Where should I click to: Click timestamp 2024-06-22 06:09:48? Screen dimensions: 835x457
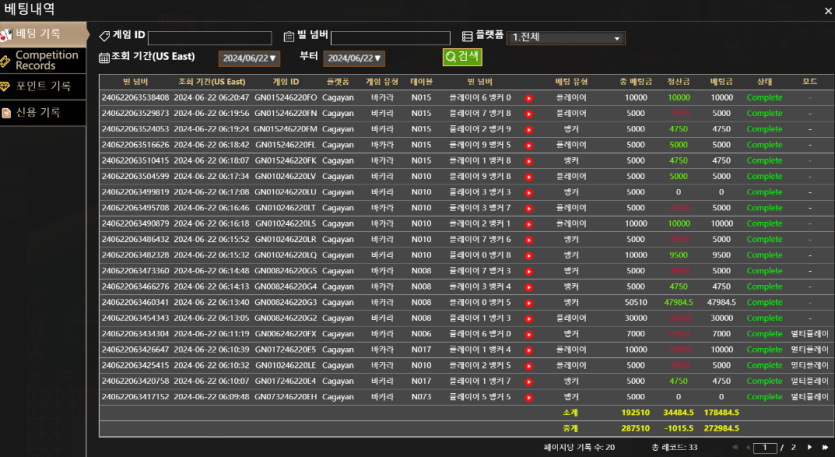(x=211, y=397)
